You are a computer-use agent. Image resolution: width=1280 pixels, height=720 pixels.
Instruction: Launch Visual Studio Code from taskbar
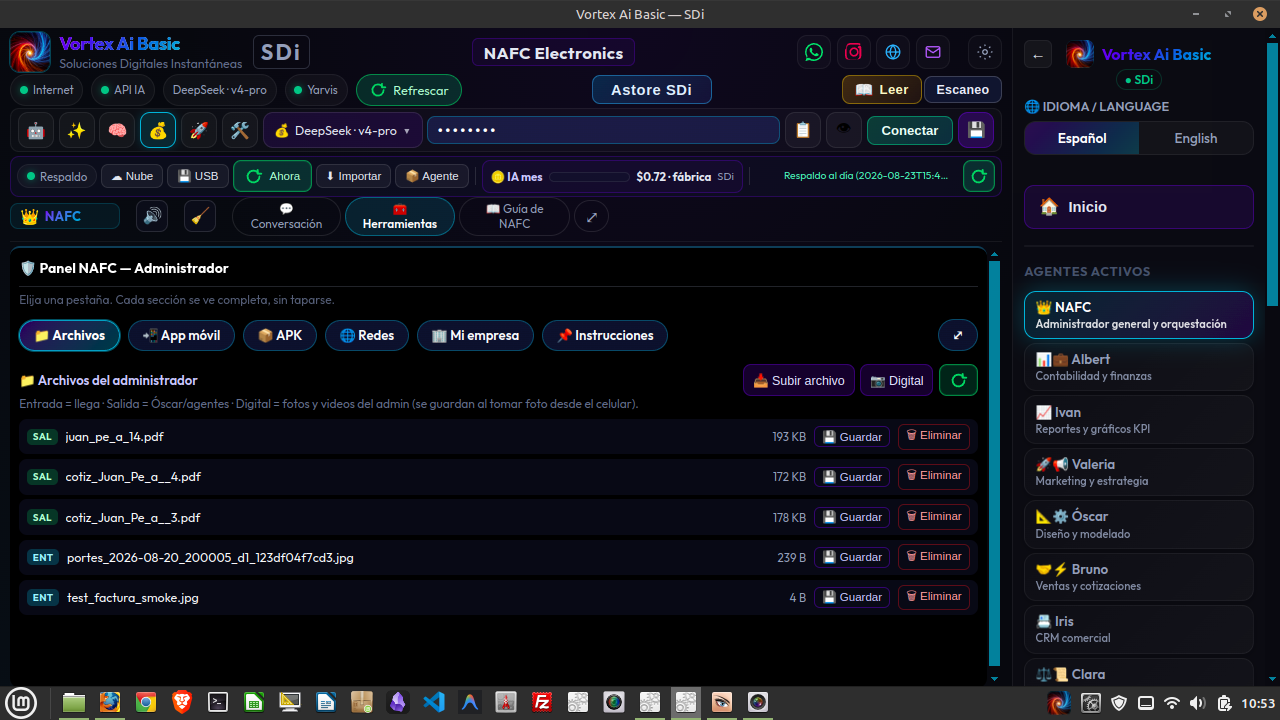(434, 702)
